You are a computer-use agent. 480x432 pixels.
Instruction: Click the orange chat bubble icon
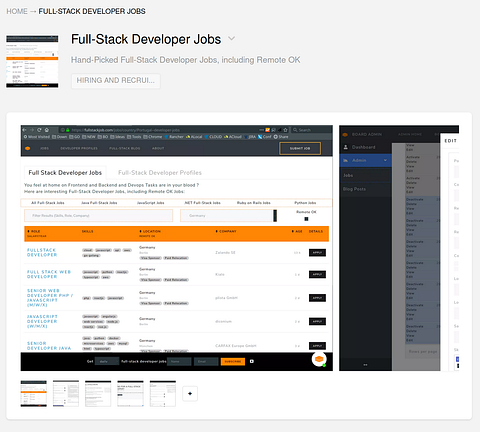319,359
